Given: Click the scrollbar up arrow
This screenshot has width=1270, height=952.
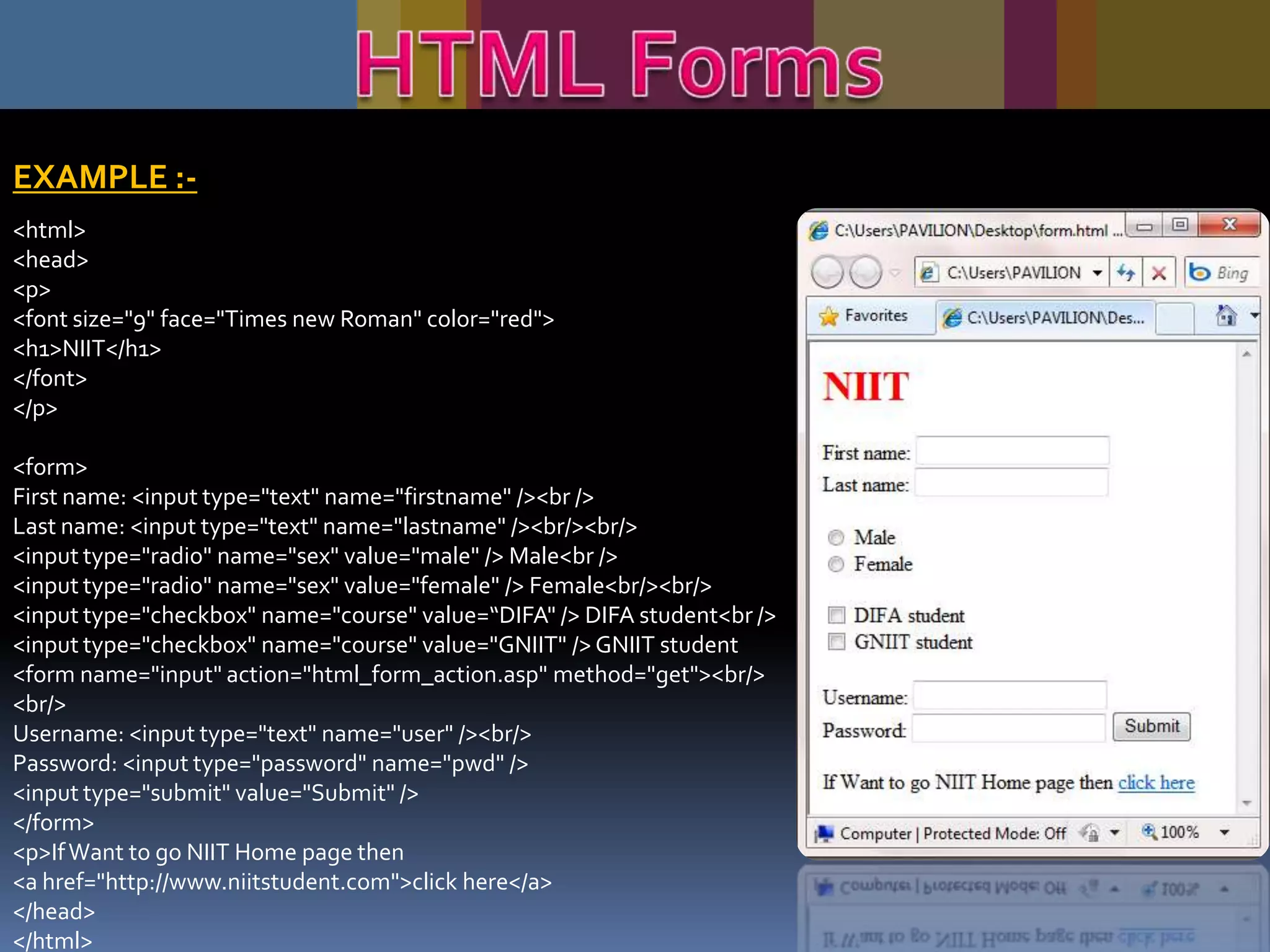Looking at the screenshot, I should [1246, 354].
